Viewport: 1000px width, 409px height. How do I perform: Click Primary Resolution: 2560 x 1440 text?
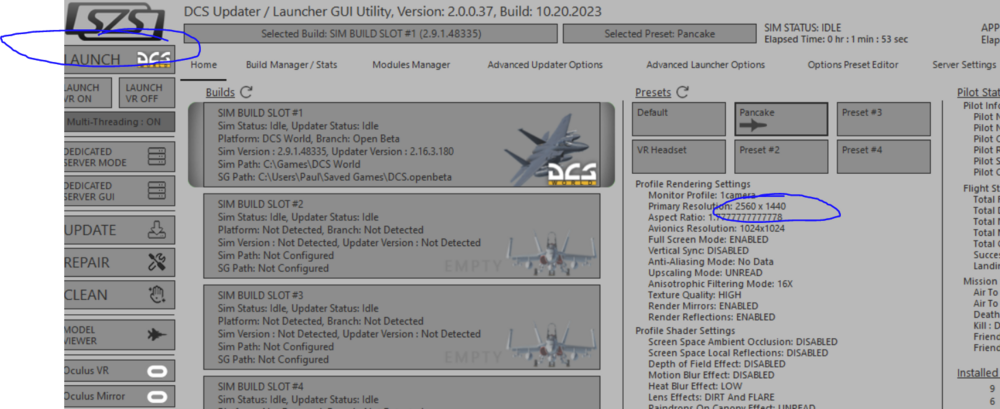(x=717, y=207)
